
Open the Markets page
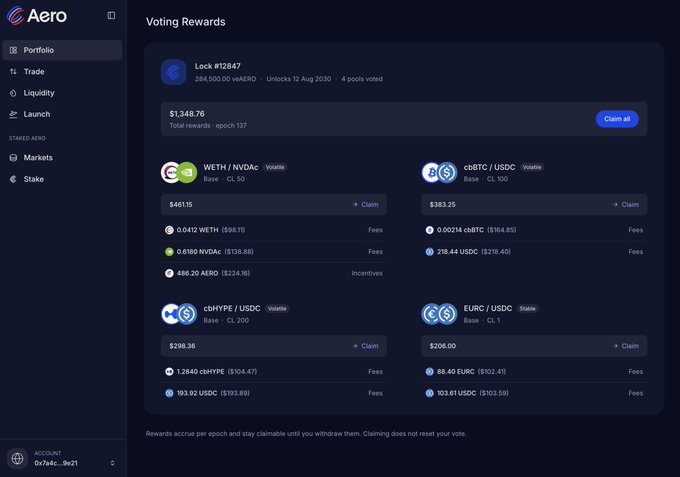[x=62, y=158]
